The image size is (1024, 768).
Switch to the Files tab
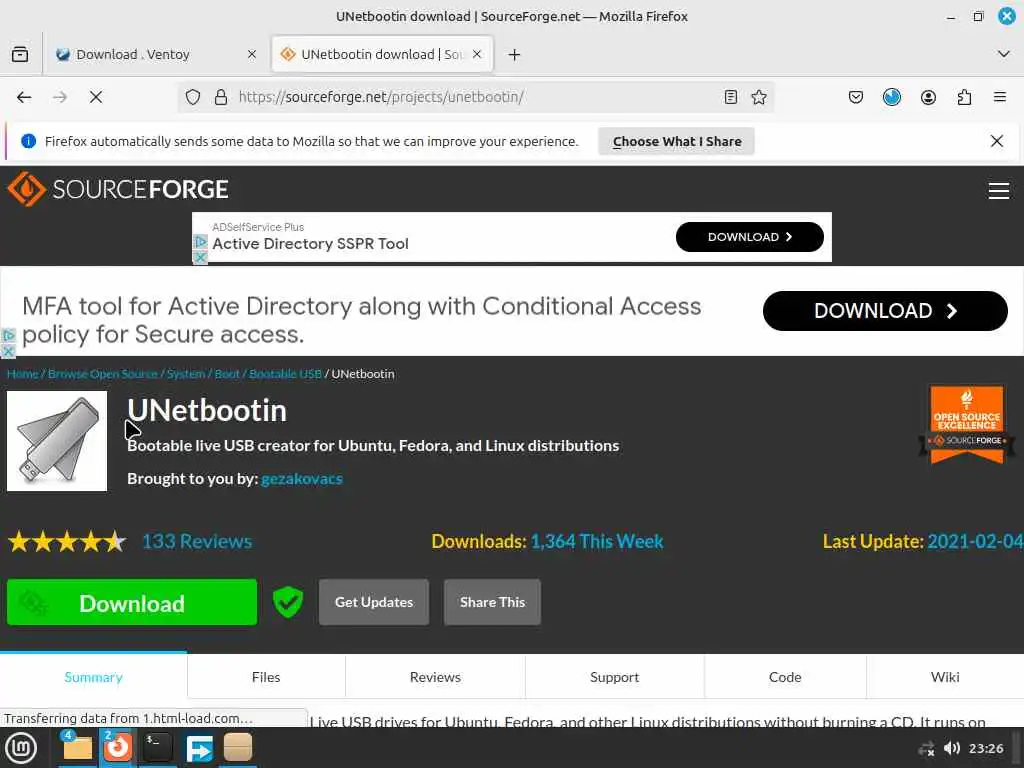266,677
